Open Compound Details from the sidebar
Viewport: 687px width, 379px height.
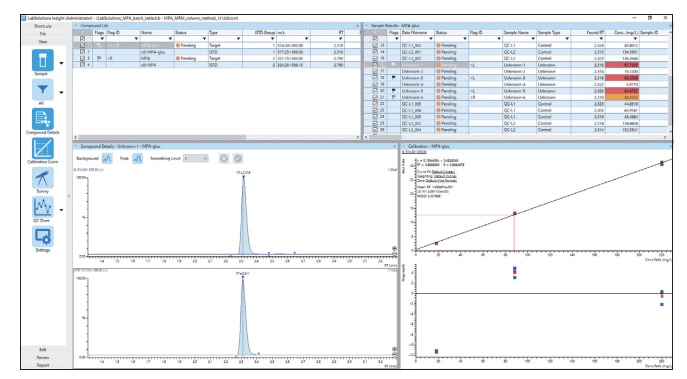click(42, 119)
